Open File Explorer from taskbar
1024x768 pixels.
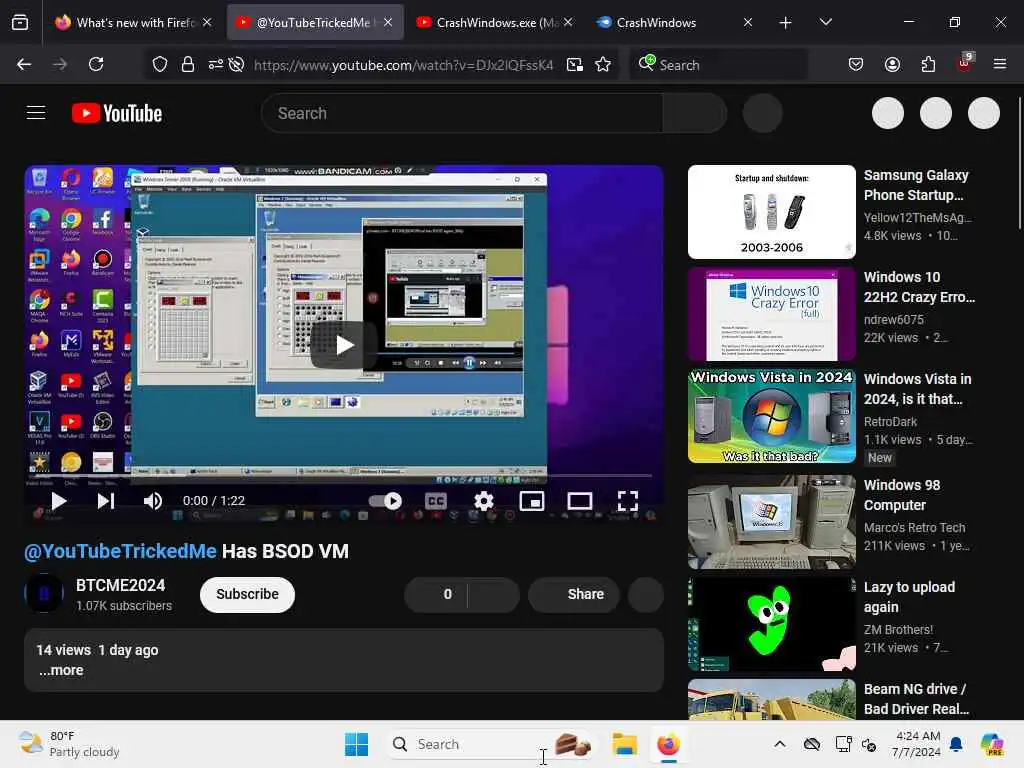pyautogui.click(x=624, y=744)
